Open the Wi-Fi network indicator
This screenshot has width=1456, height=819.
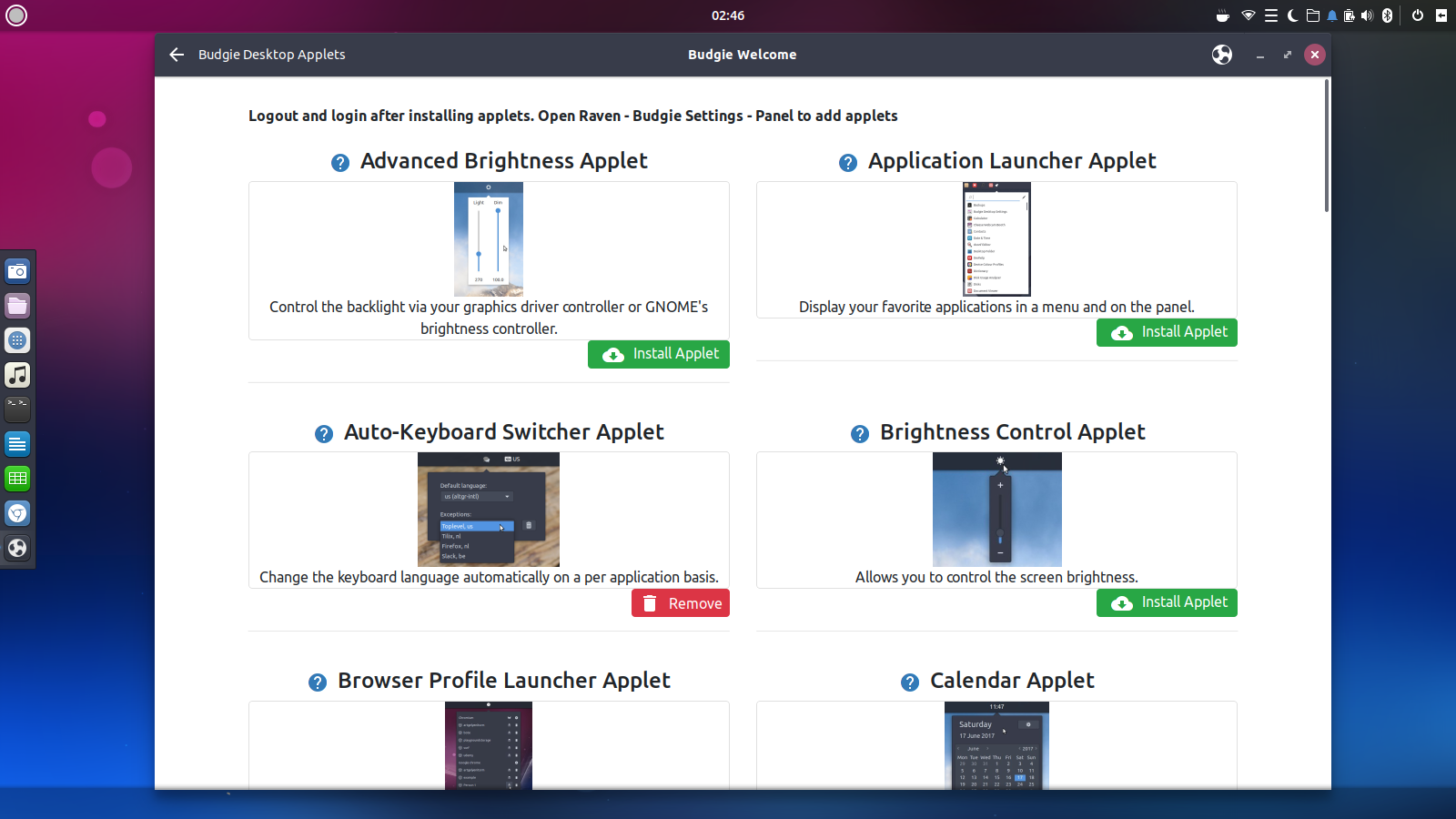point(1249,15)
